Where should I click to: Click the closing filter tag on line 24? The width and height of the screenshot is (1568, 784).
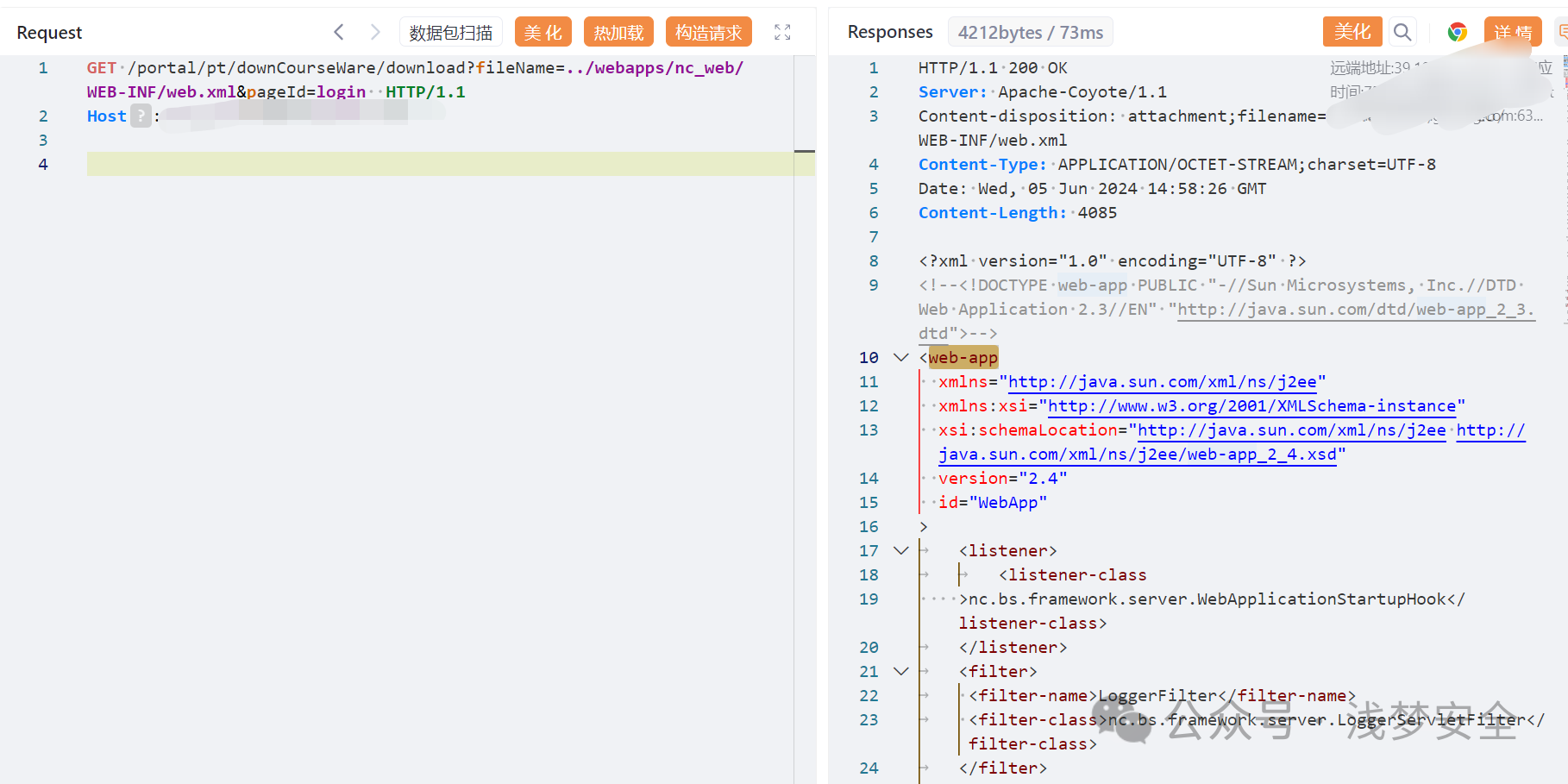click(1003, 768)
